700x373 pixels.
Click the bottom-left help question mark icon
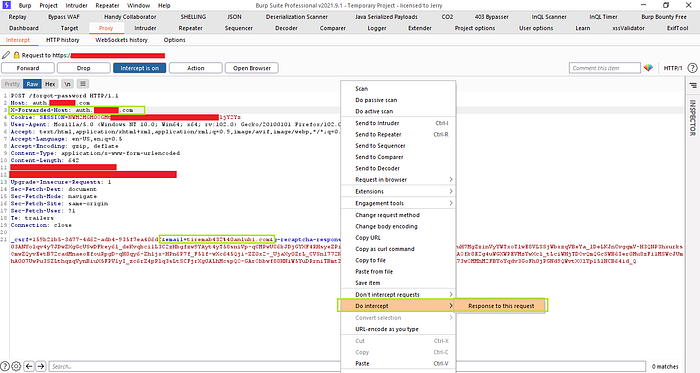tap(5, 366)
